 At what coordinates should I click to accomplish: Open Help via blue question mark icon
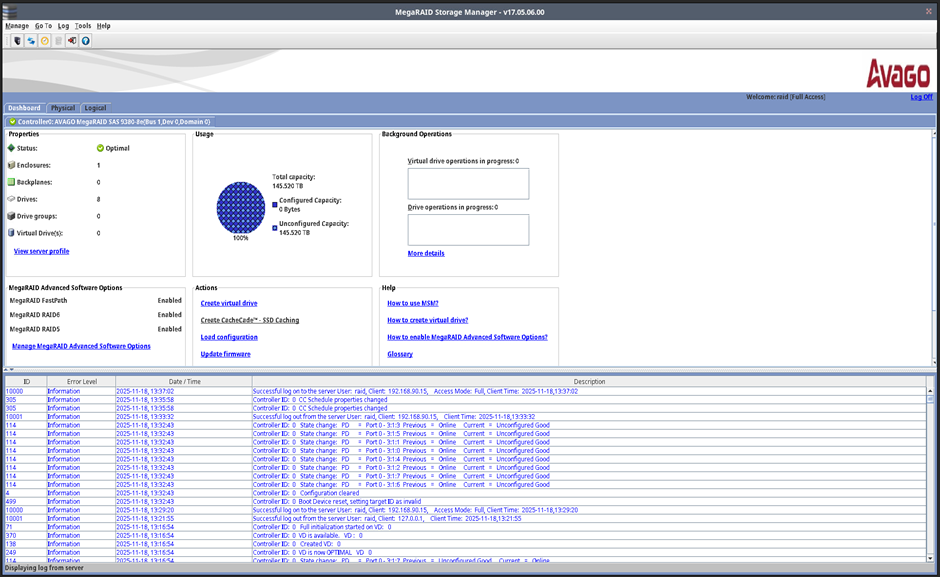(x=86, y=41)
